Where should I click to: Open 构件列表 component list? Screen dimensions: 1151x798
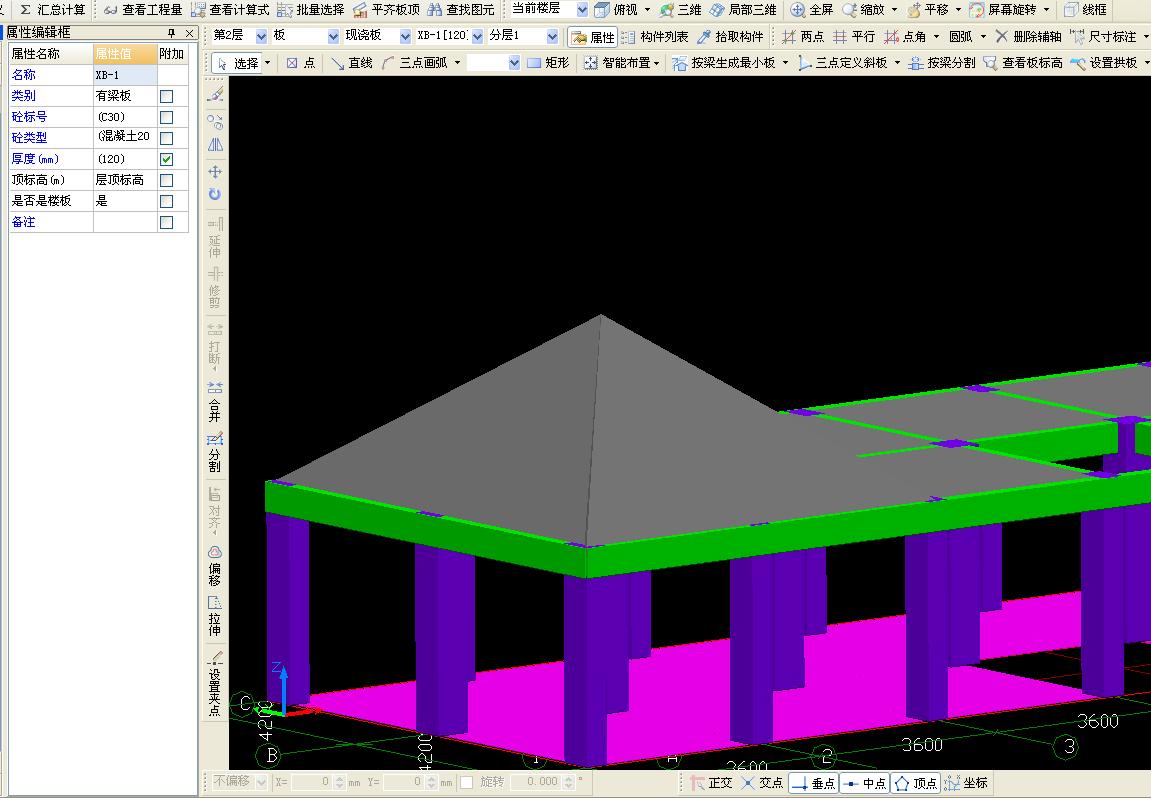tap(656, 37)
